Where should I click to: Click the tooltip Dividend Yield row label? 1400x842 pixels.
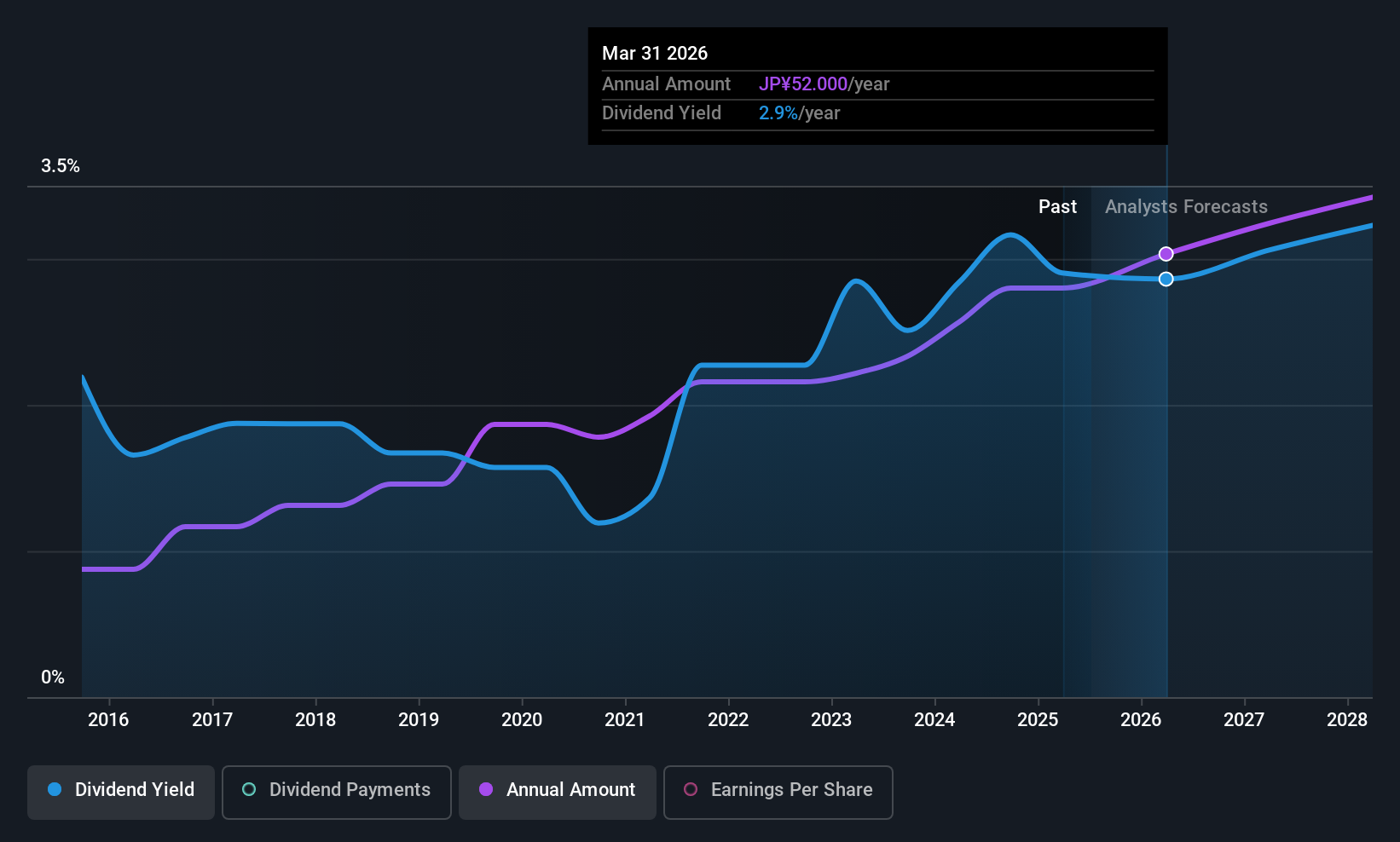[x=662, y=113]
